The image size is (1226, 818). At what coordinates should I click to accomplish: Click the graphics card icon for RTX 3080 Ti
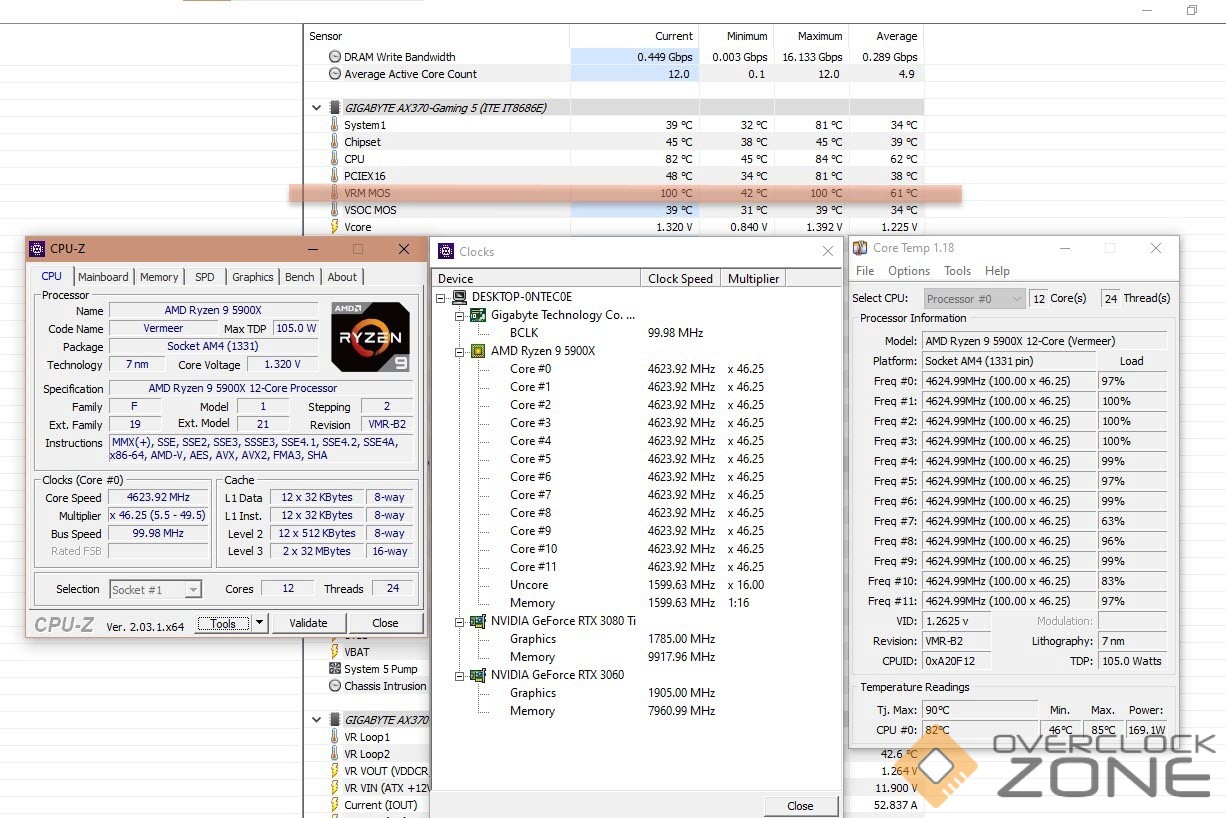(x=478, y=621)
